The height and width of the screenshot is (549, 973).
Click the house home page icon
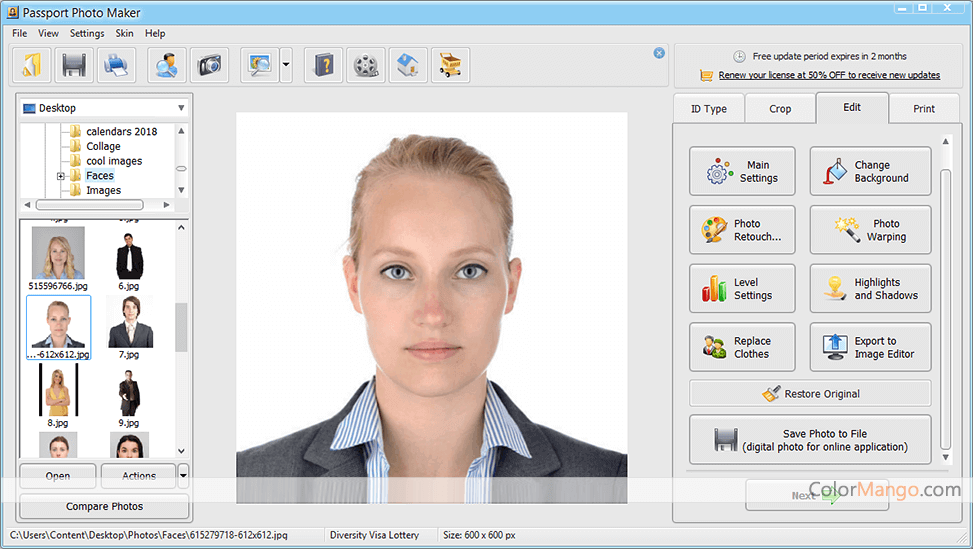[408, 66]
